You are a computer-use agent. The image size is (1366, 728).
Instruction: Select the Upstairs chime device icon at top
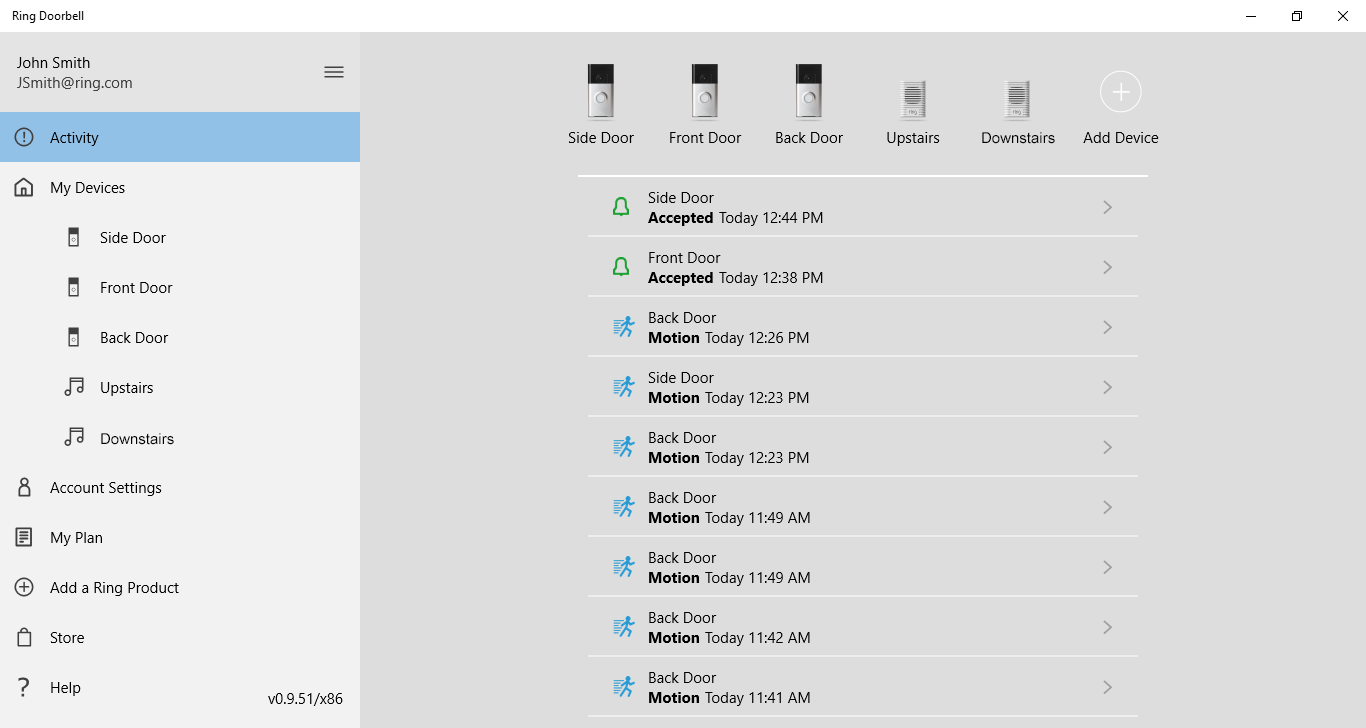pos(913,99)
